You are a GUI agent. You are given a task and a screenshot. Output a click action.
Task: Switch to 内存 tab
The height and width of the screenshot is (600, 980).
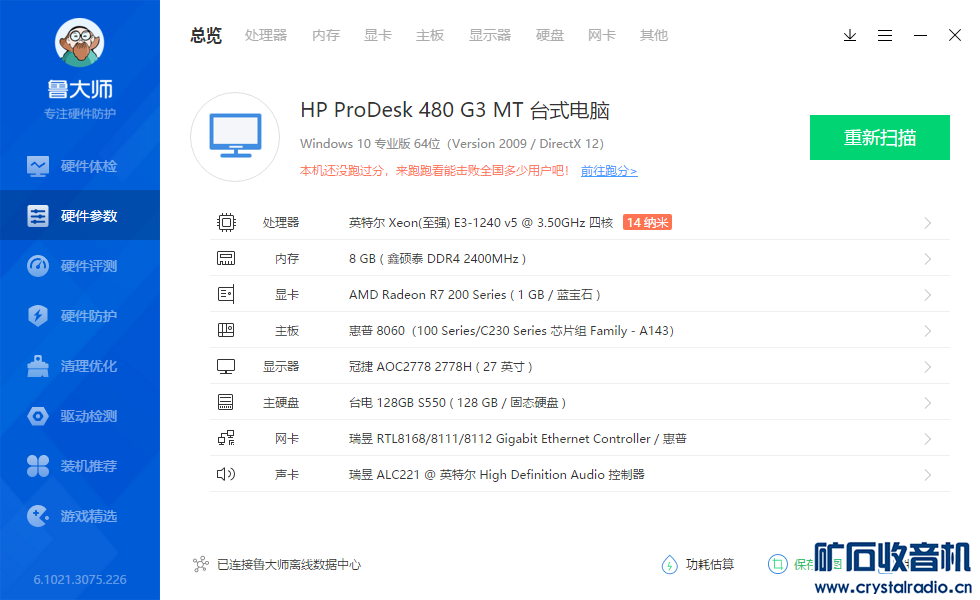326,36
